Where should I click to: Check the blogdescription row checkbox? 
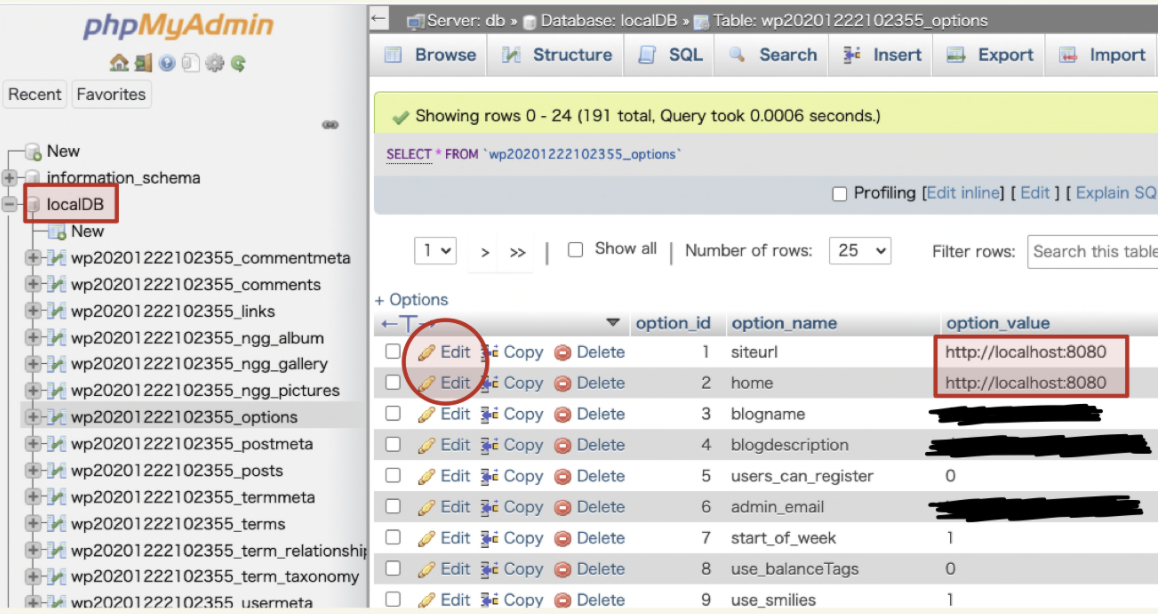click(393, 445)
